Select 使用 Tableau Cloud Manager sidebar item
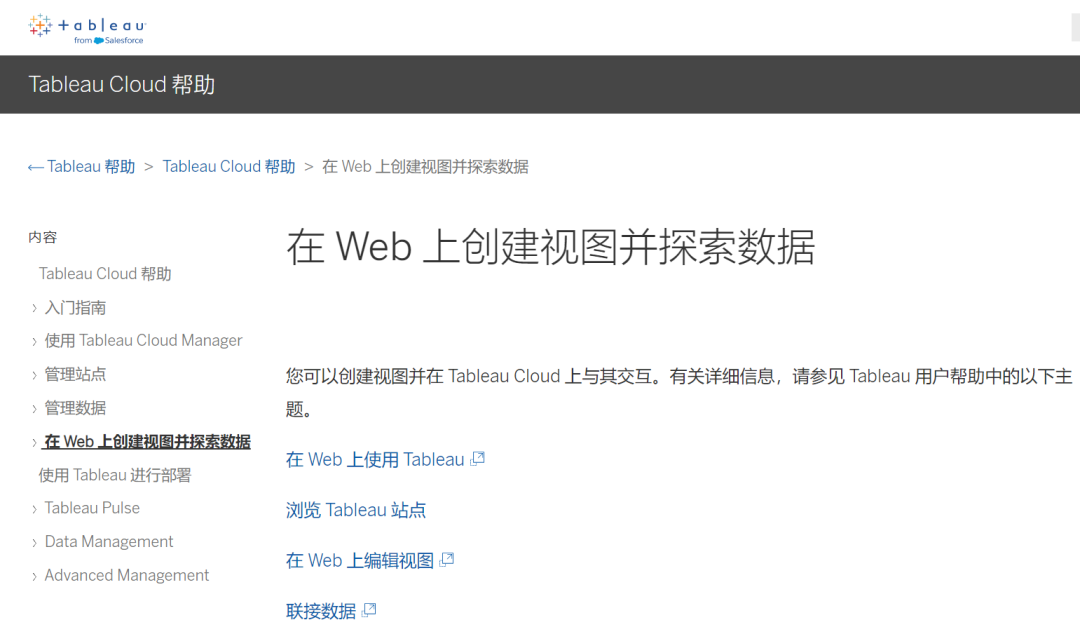 point(143,340)
